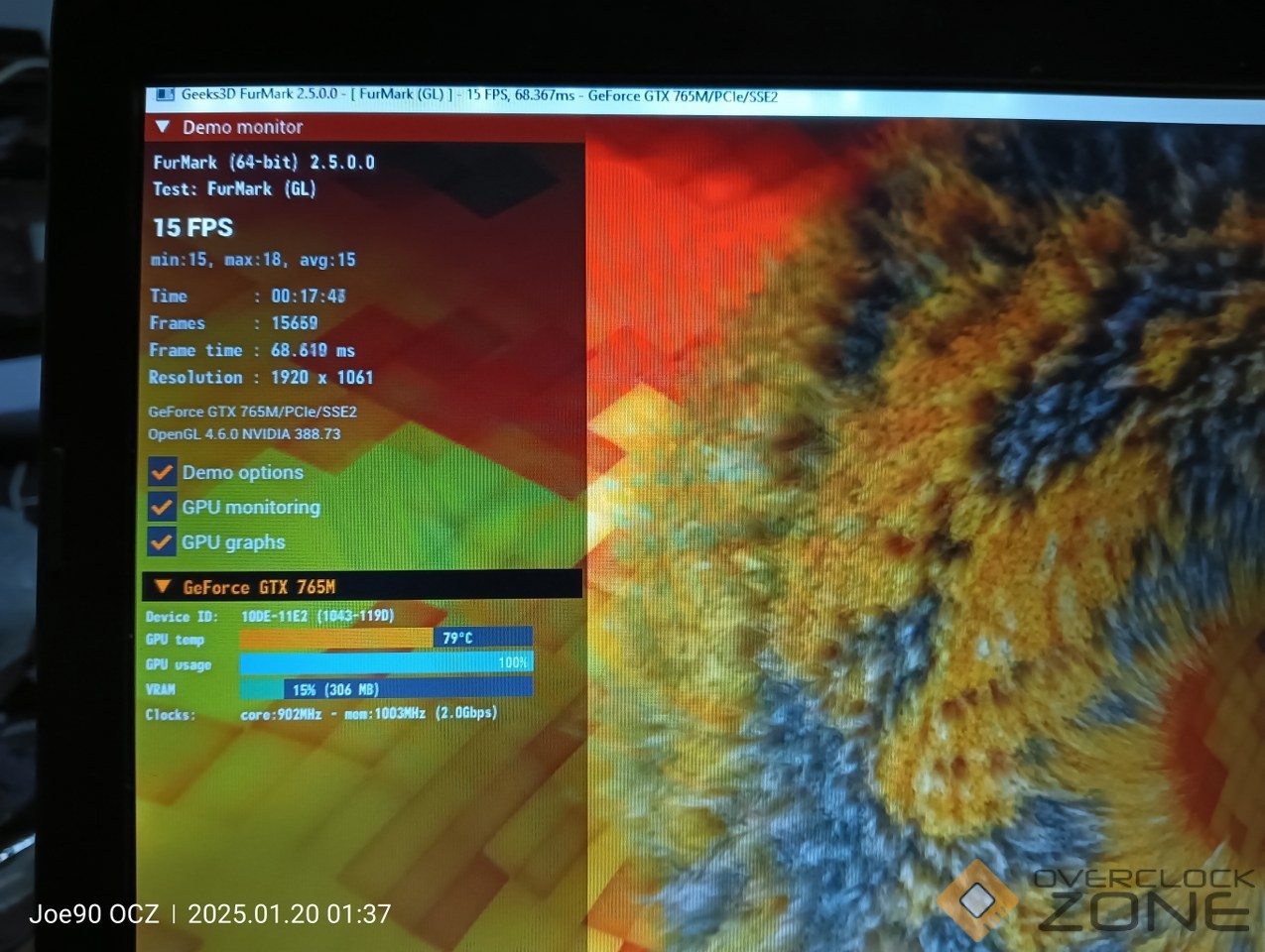1265x952 pixels.
Task: Click the GPU temp label
Action: pyautogui.click(x=175, y=640)
